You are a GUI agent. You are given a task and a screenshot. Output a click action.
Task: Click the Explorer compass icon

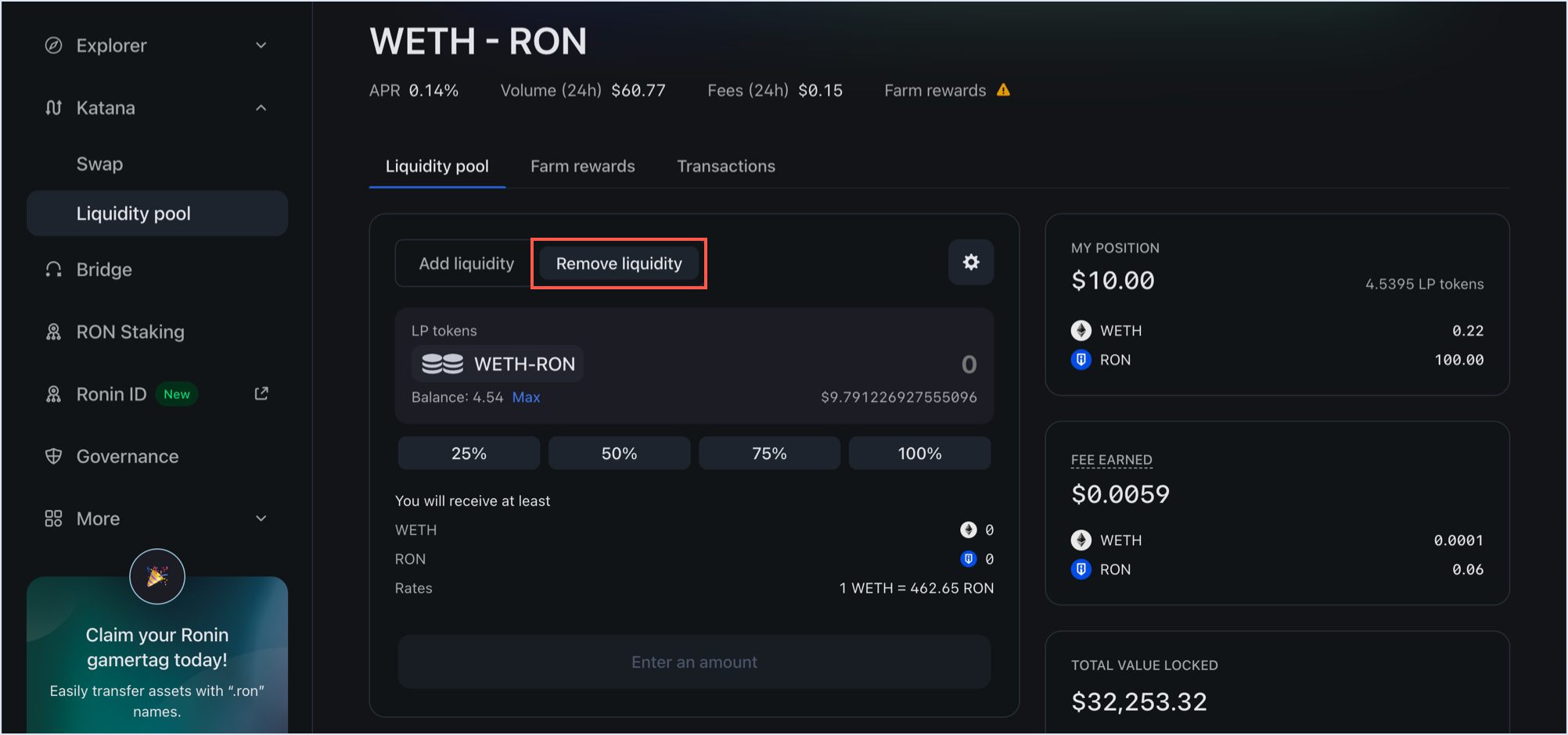click(53, 45)
